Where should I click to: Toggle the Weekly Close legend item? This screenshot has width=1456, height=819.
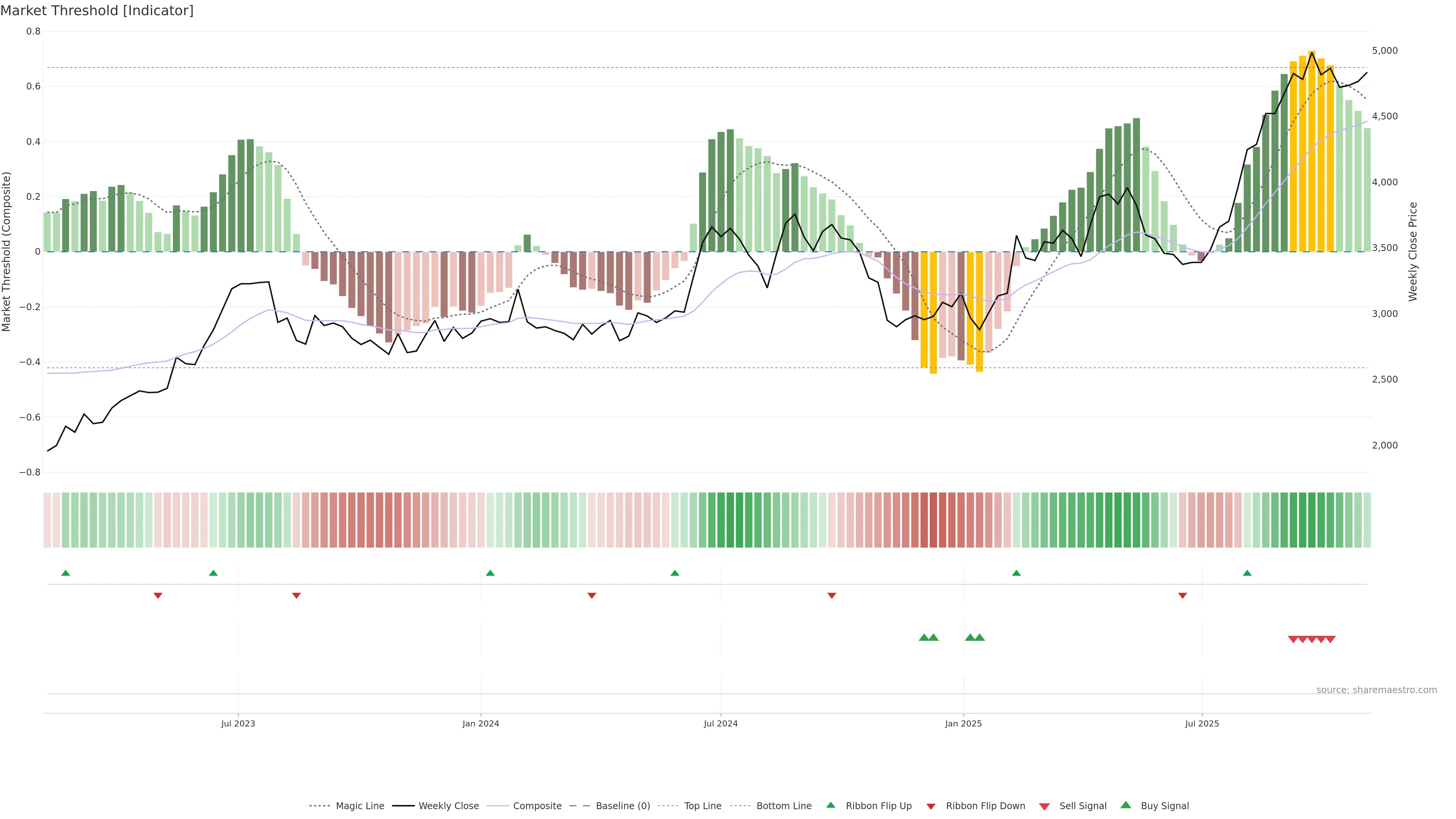pos(448,806)
